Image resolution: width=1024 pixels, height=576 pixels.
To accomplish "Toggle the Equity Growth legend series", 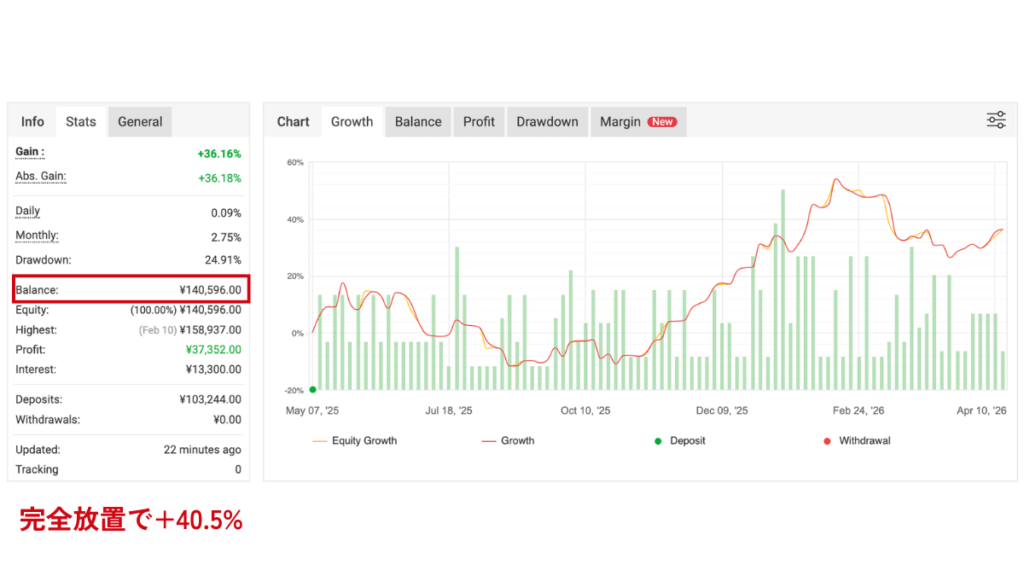I will click(355, 441).
